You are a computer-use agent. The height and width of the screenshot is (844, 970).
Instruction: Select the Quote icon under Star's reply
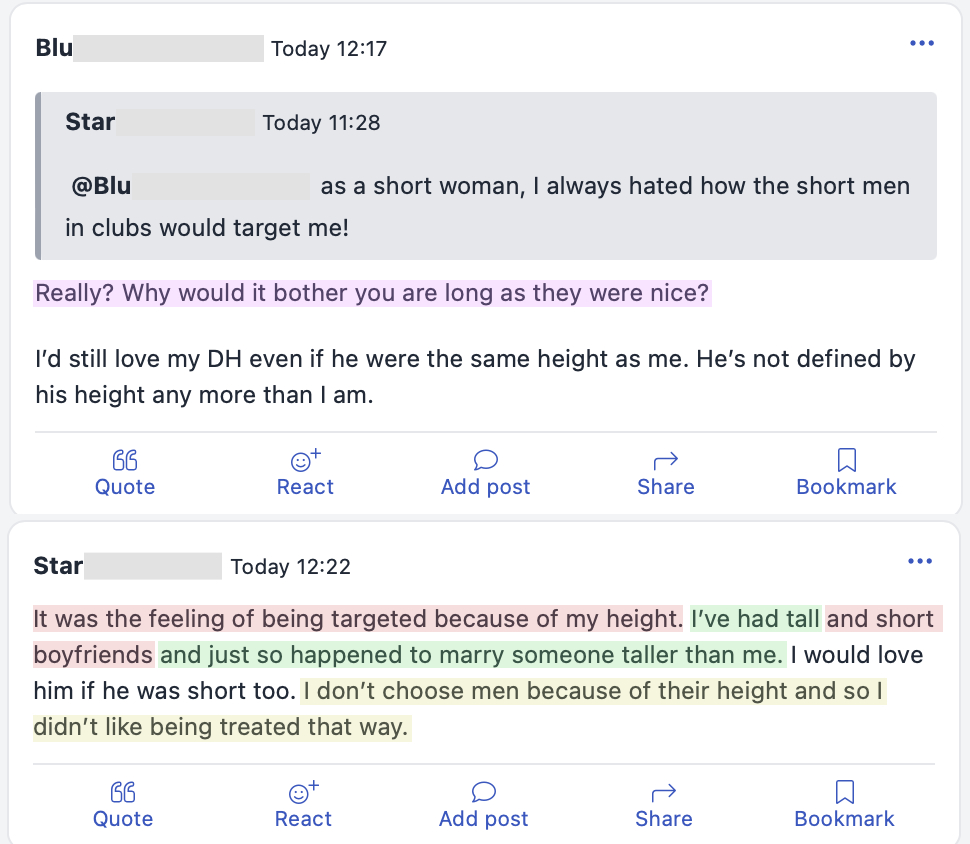[122, 791]
